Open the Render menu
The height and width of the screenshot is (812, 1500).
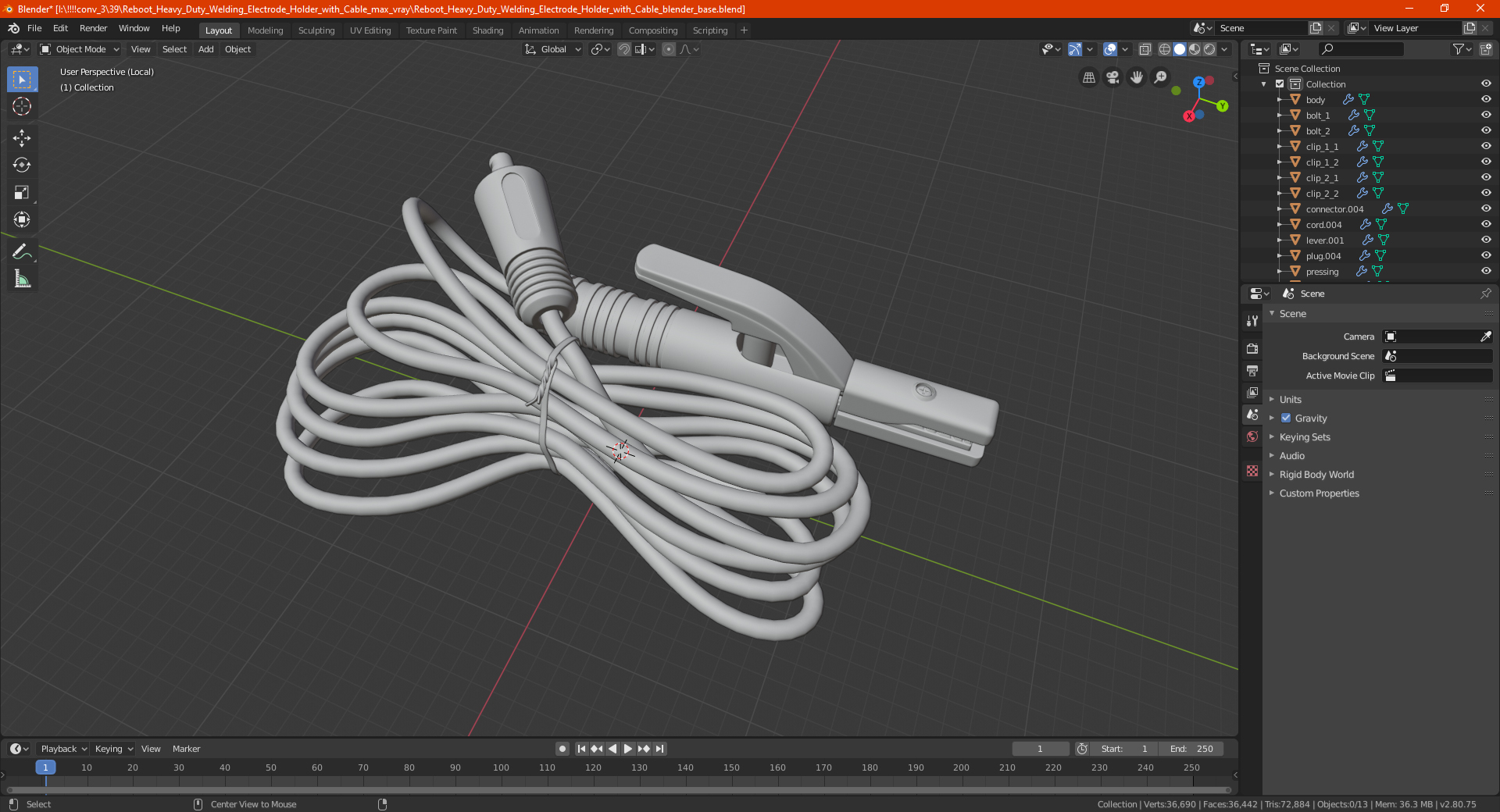(93, 28)
